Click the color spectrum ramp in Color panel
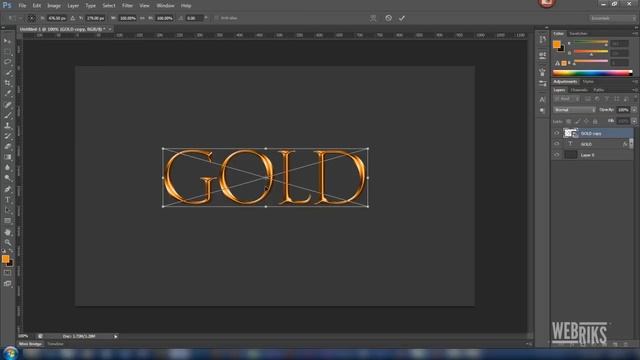Viewport: 640px width, 360px height. (593, 73)
